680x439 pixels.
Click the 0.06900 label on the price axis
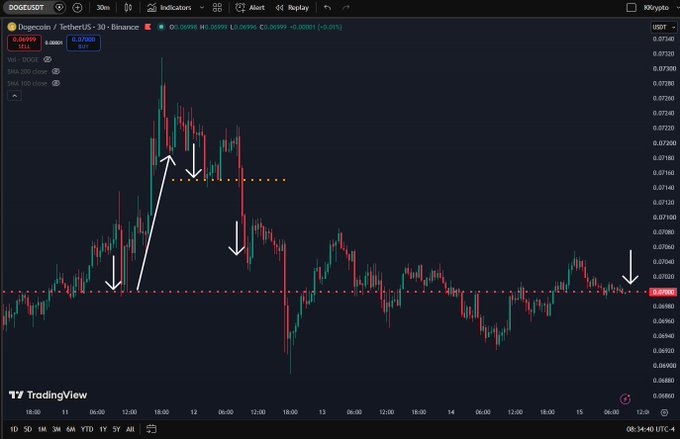tap(664, 365)
